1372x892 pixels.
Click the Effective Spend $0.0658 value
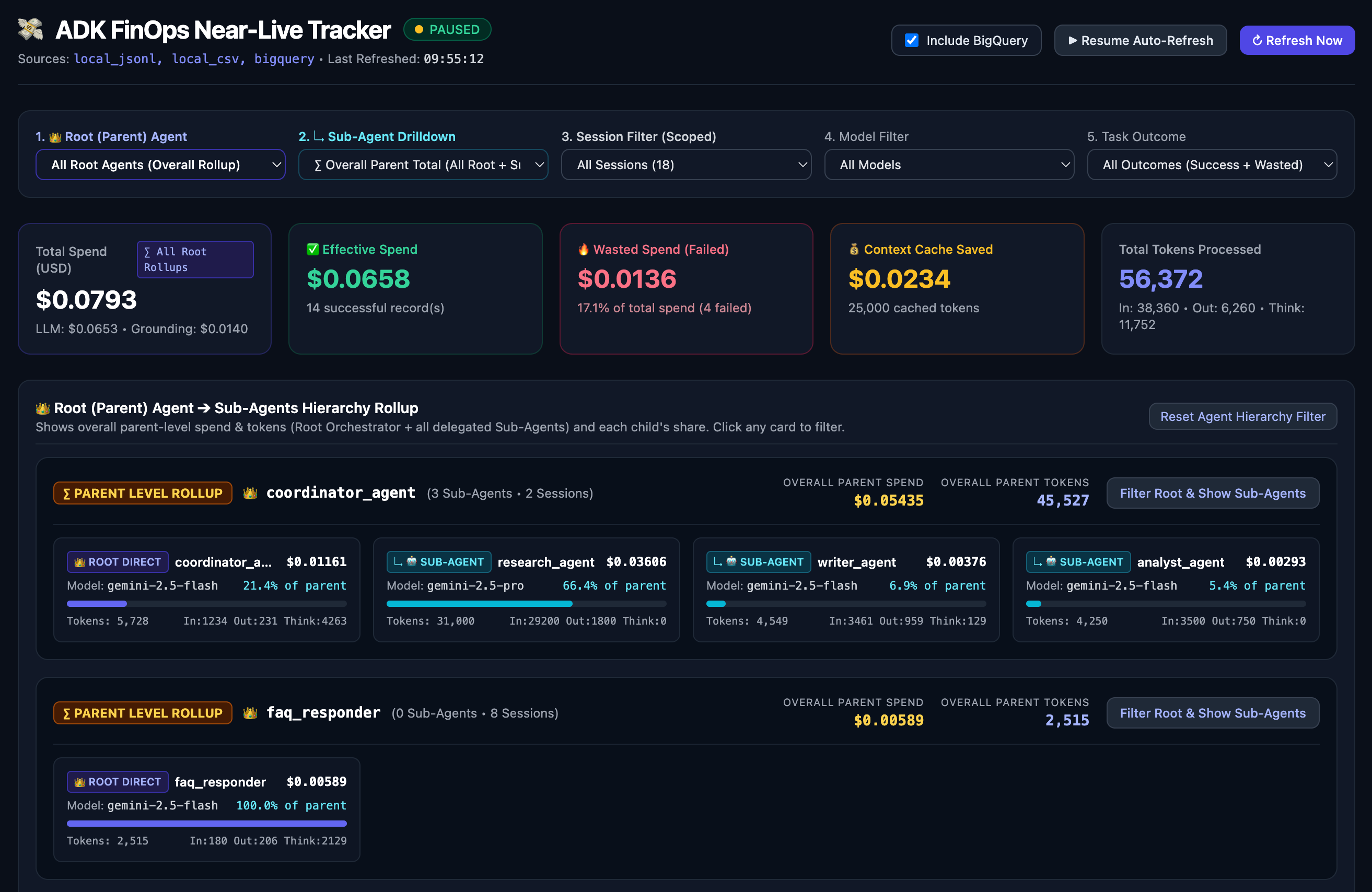(358, 279)
